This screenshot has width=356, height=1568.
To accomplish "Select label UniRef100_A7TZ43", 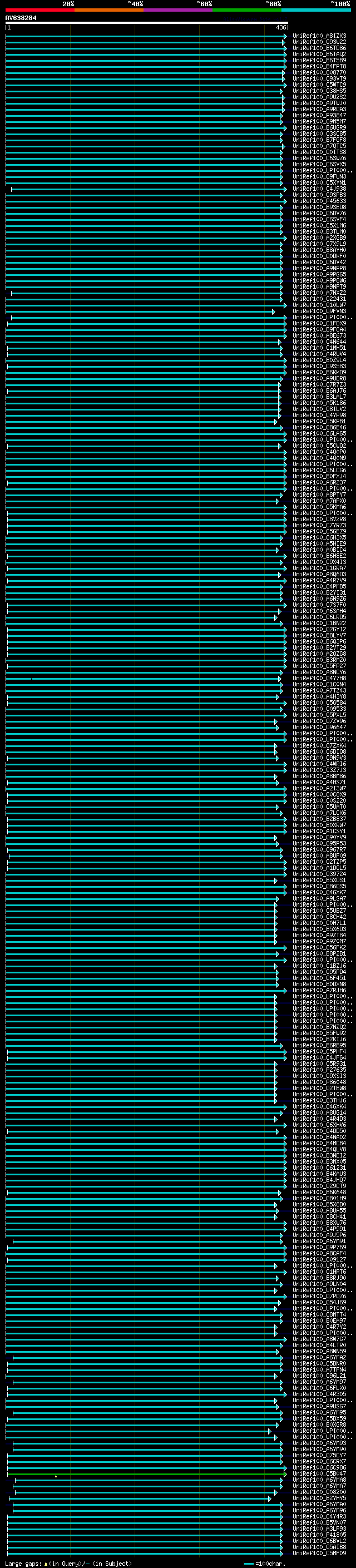I will tap(319, 690).
